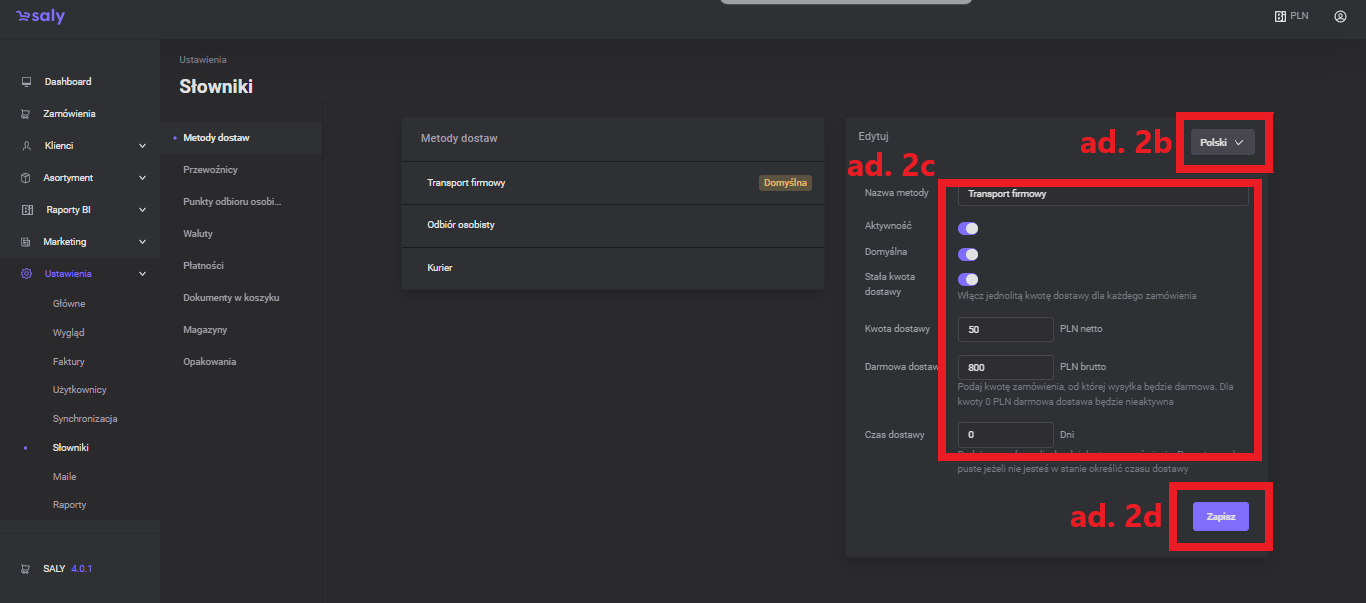Viewport: 1366px width, 603px height.
Task: Click the Klienci person icon
Action: click(x=26, y=146)
